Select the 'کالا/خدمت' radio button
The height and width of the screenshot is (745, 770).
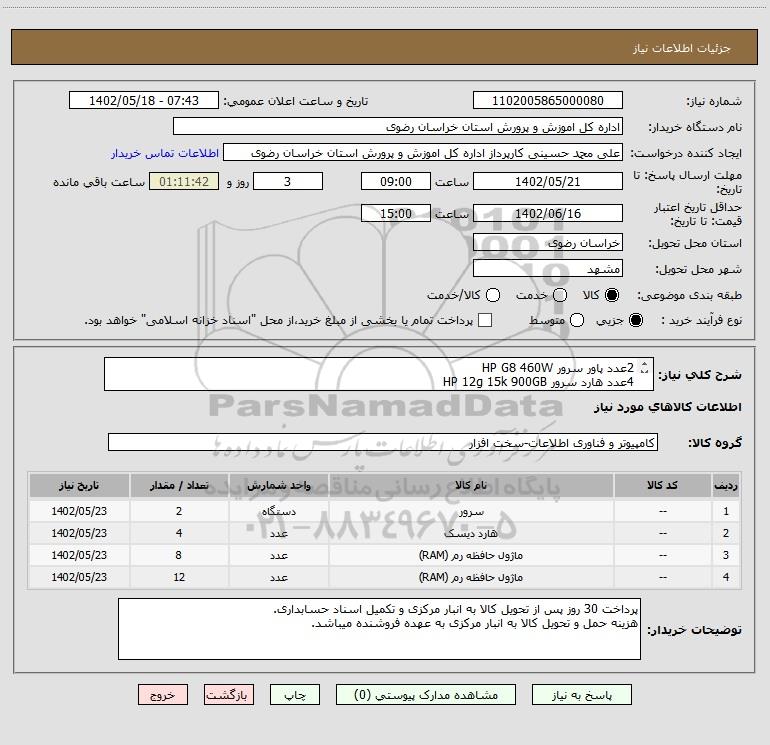pyautogui.click(x=493, y=295)
